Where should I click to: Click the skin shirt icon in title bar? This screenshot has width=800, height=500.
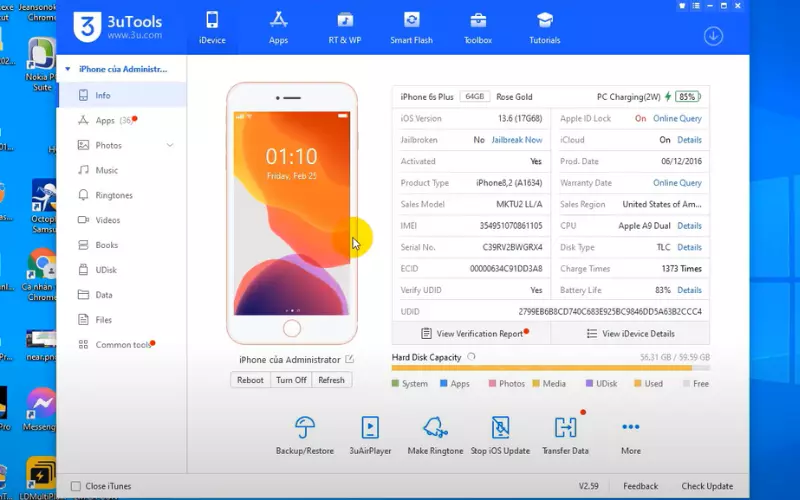[682, 6]
